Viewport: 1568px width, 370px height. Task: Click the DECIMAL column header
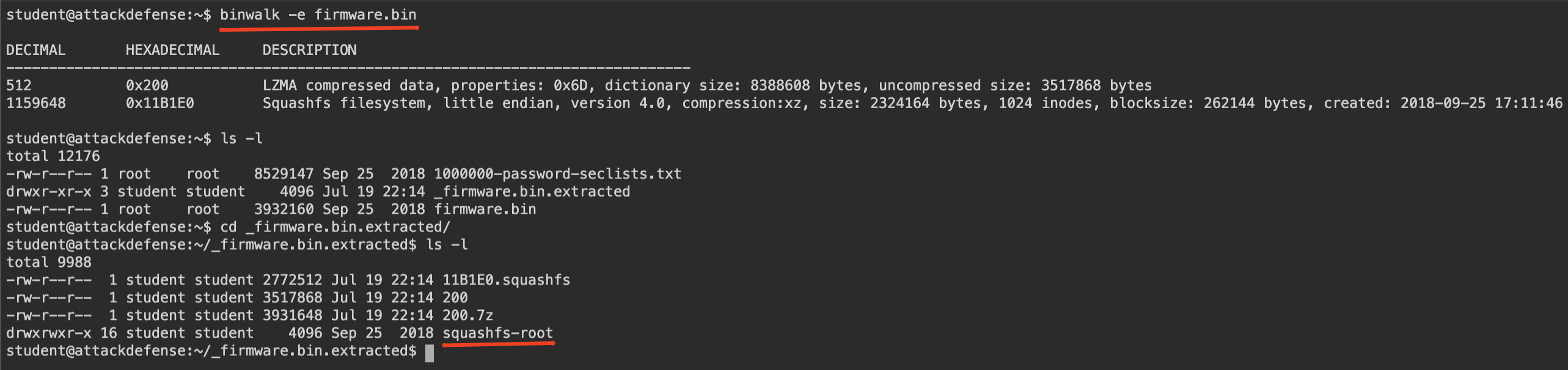(x=36, y=50)
